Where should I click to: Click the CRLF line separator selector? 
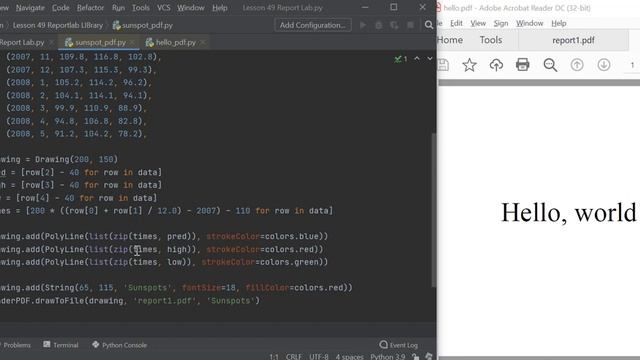tap(293, 357)
